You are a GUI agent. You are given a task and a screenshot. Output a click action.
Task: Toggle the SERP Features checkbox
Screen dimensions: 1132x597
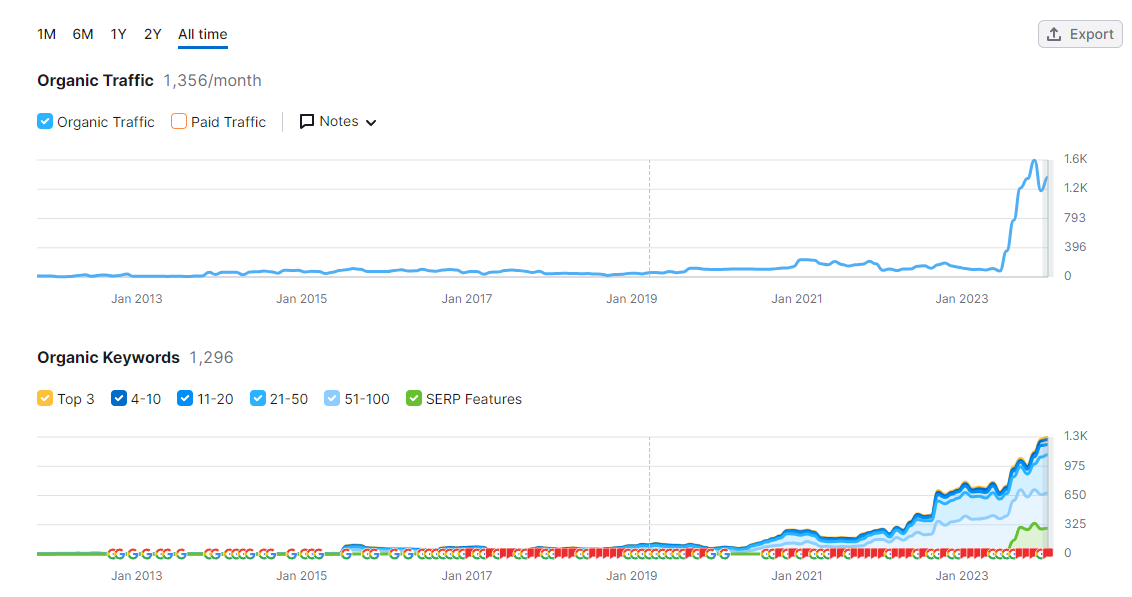tap(413, 398)
